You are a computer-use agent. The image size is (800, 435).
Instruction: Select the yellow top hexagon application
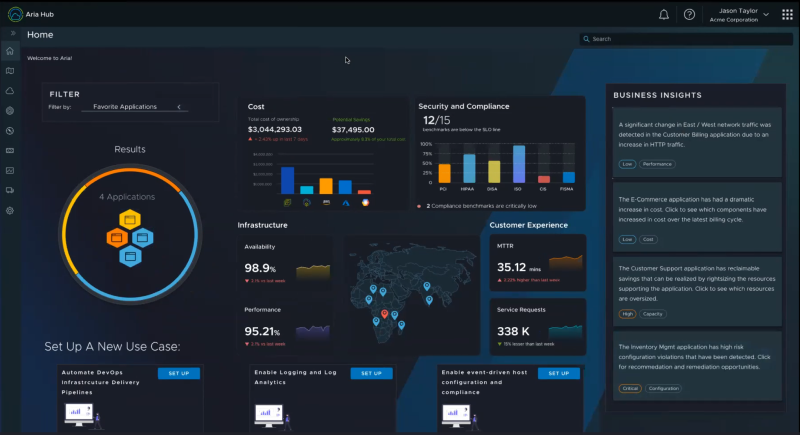pyautogui.click(x=130, y=220)
